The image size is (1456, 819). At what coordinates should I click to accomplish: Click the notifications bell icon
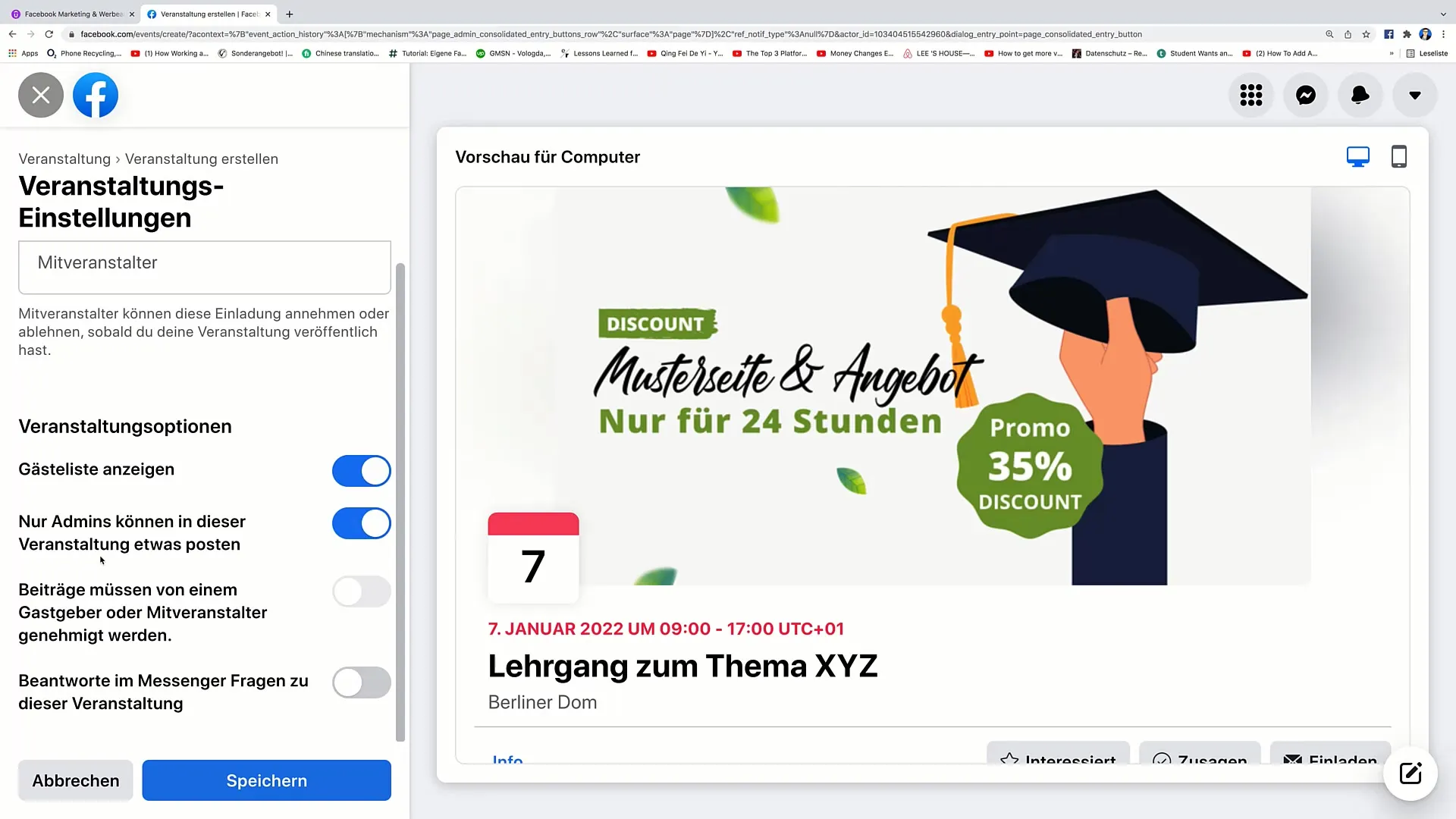1360,95
